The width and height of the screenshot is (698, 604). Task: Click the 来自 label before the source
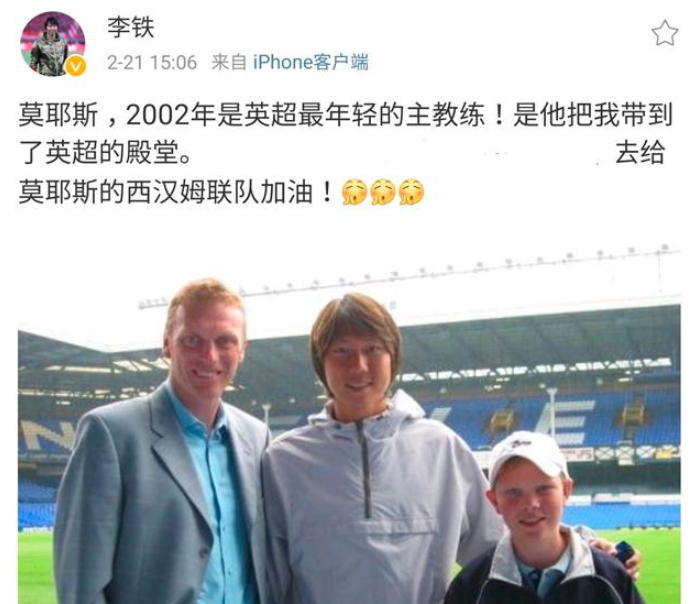[x=229, y=62]
